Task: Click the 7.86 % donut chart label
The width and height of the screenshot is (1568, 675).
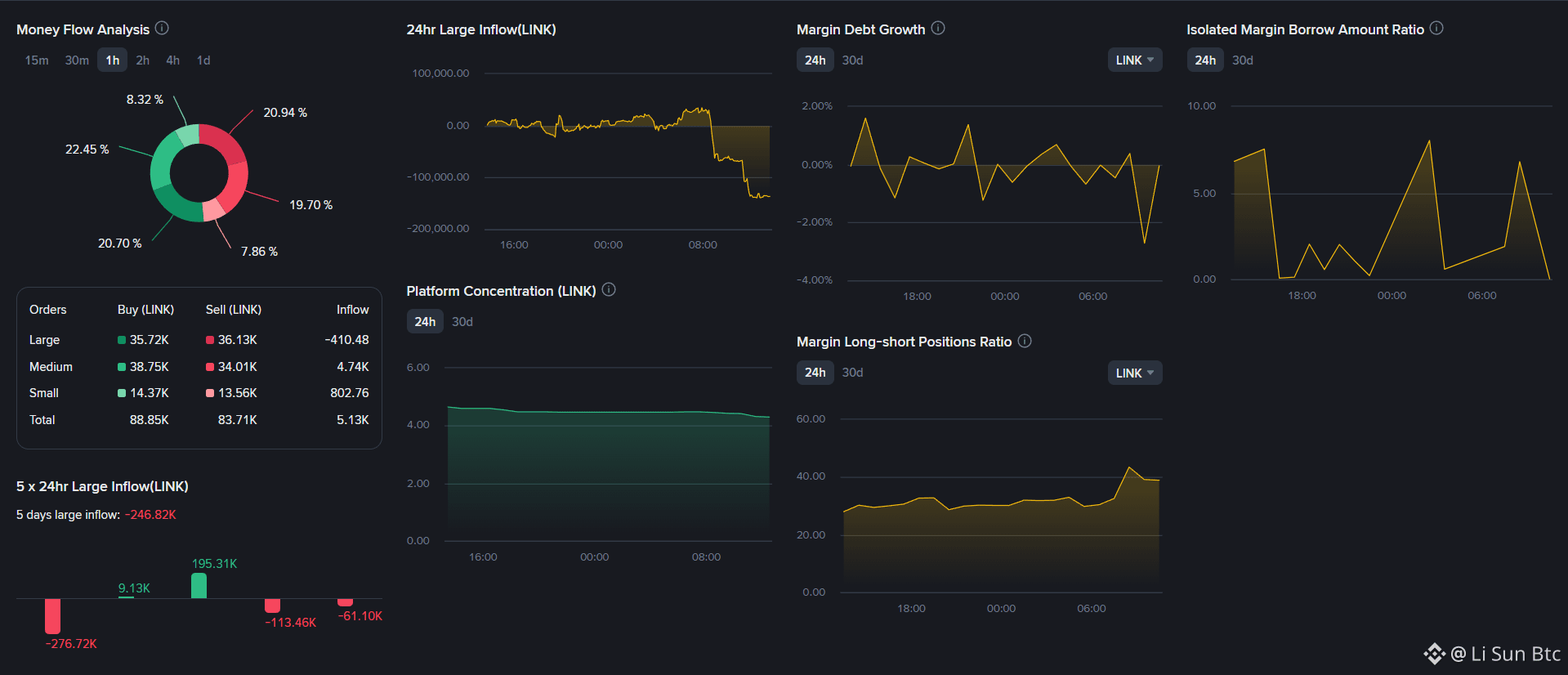Action: (x=260, y=252)
